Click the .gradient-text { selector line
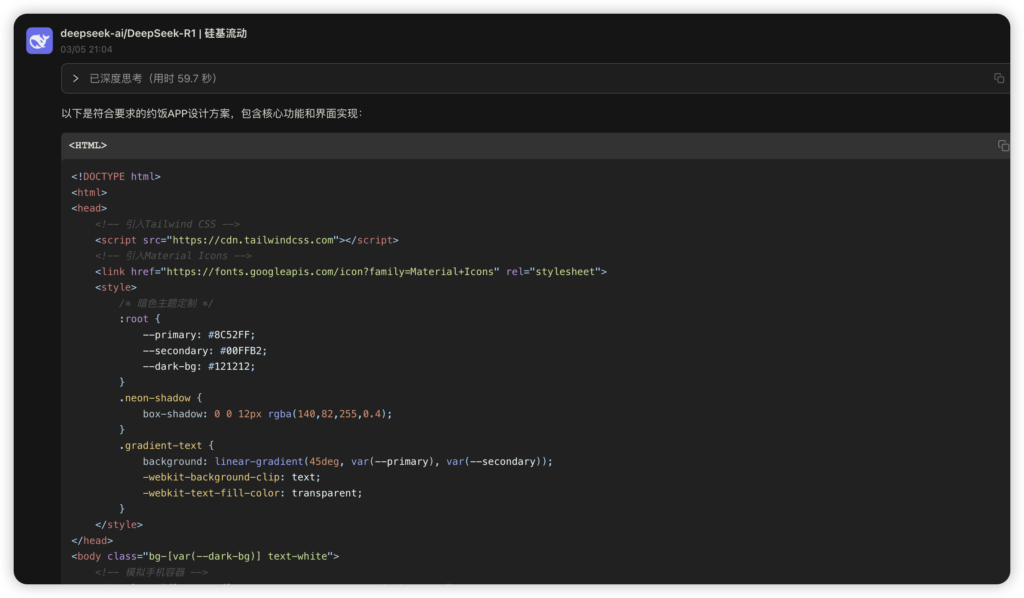Screen dimensions: 1024x598 coord(167,446)
